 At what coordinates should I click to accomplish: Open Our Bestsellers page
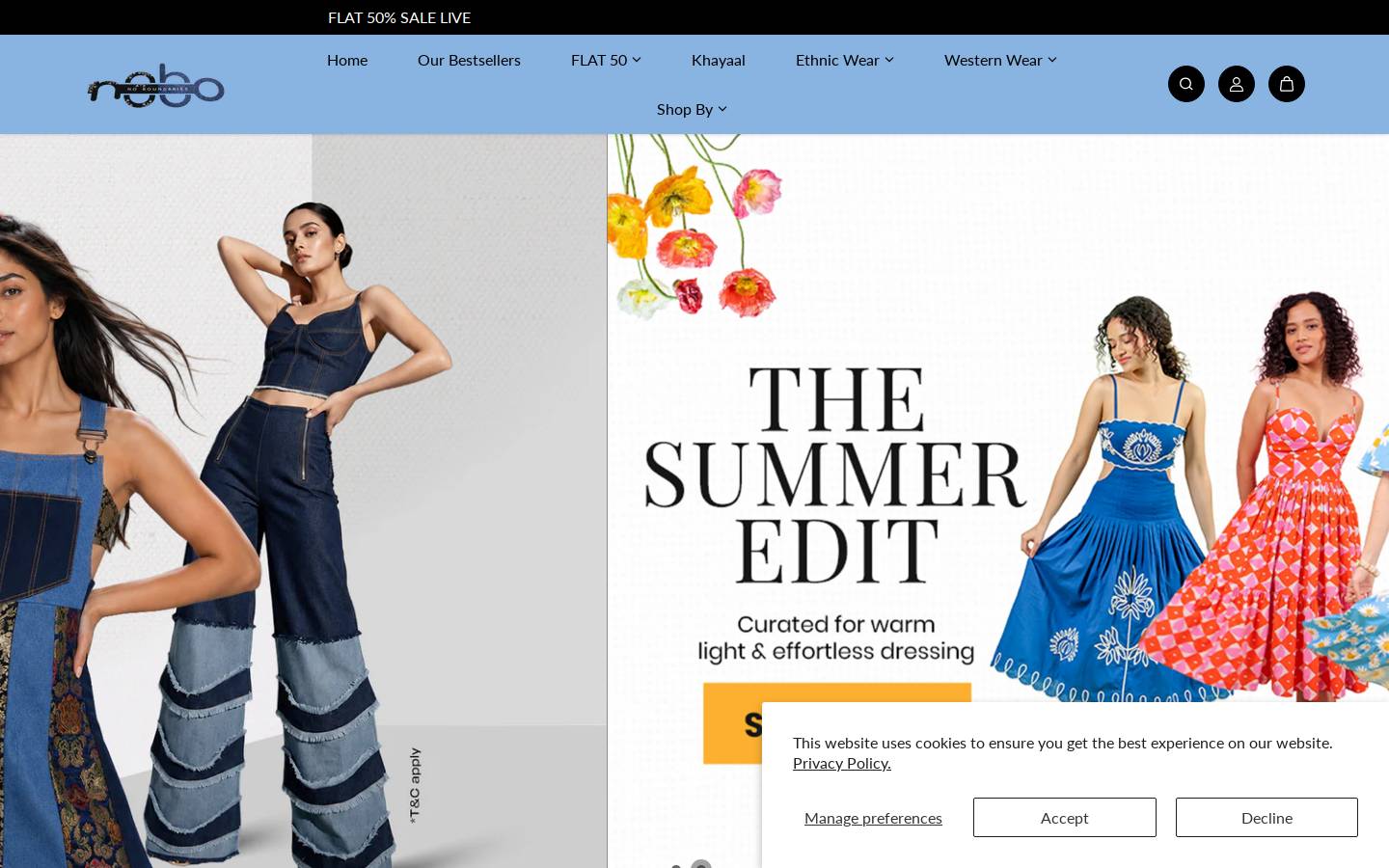[x=469, y=60]
